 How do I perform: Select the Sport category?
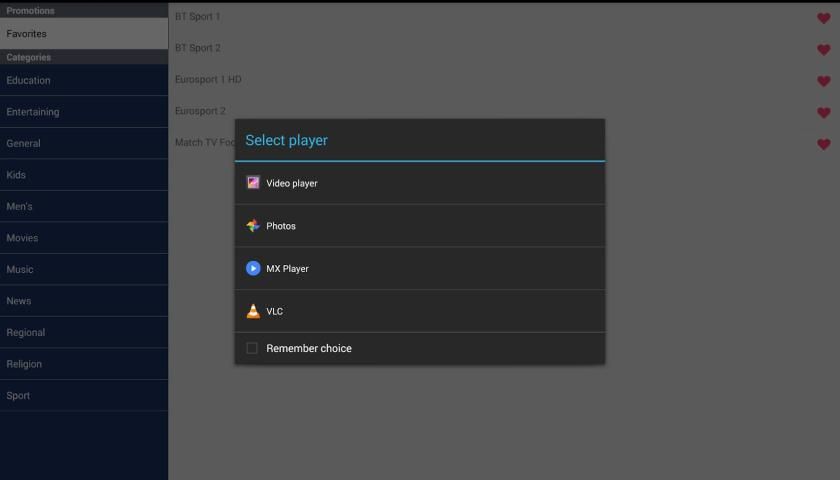[x=84, y=396]
